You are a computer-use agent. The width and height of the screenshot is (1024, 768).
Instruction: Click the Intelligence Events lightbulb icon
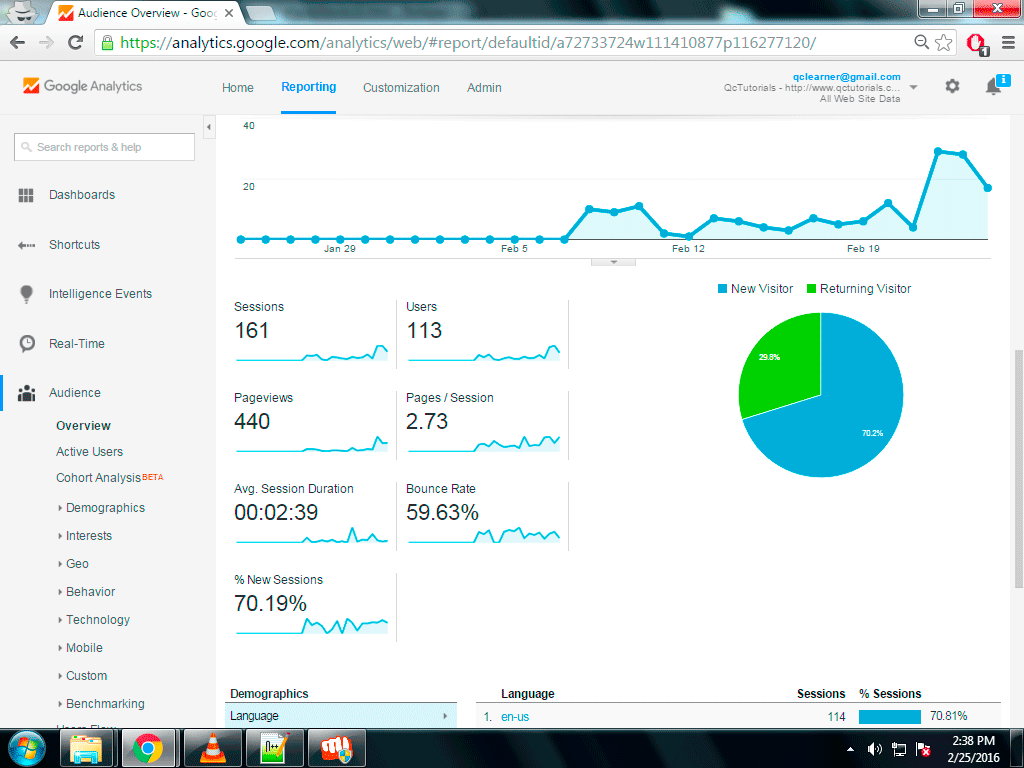click(x=27, y=294)
